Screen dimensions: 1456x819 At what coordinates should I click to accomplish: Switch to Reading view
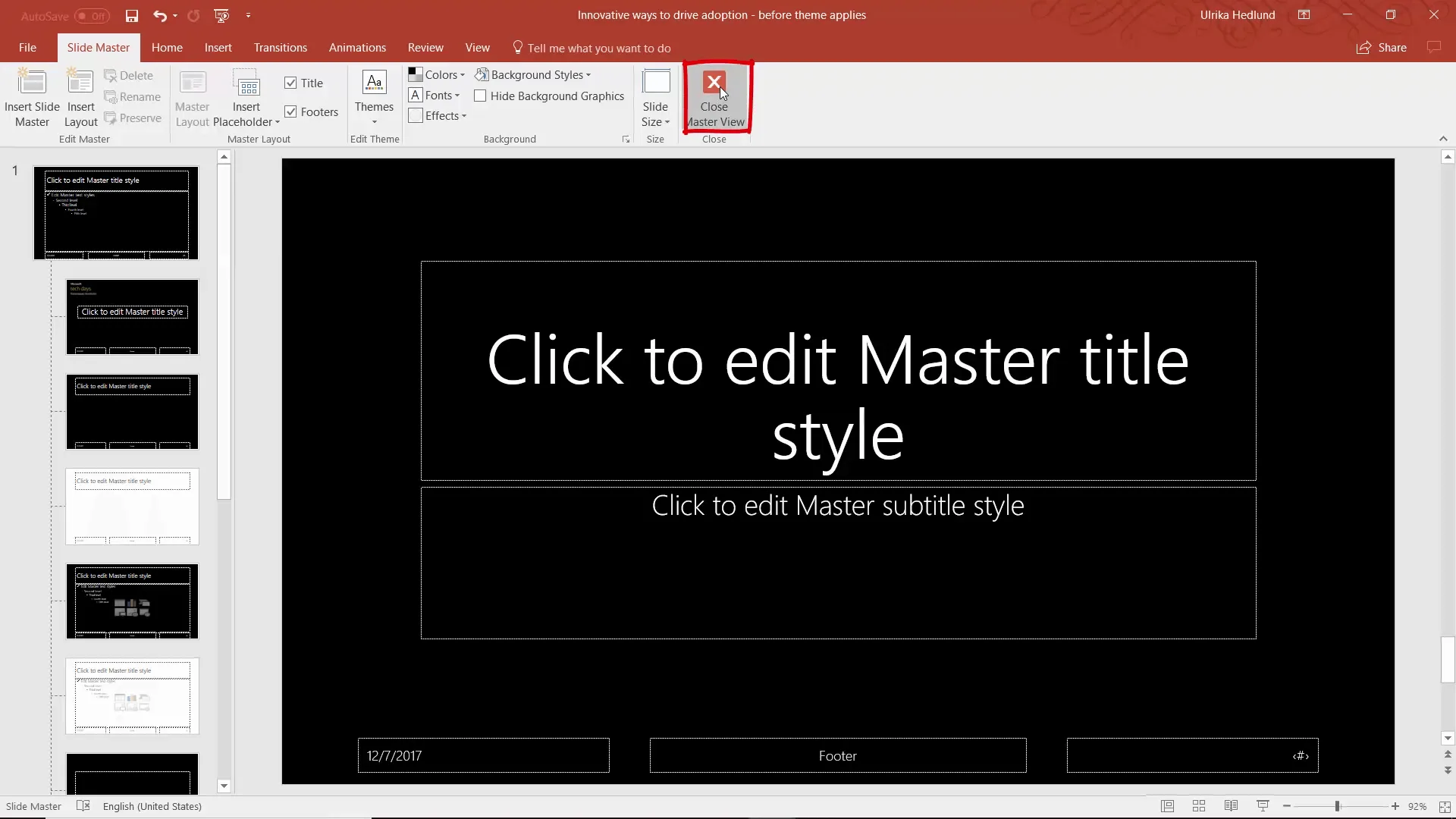click(1231, 806)
